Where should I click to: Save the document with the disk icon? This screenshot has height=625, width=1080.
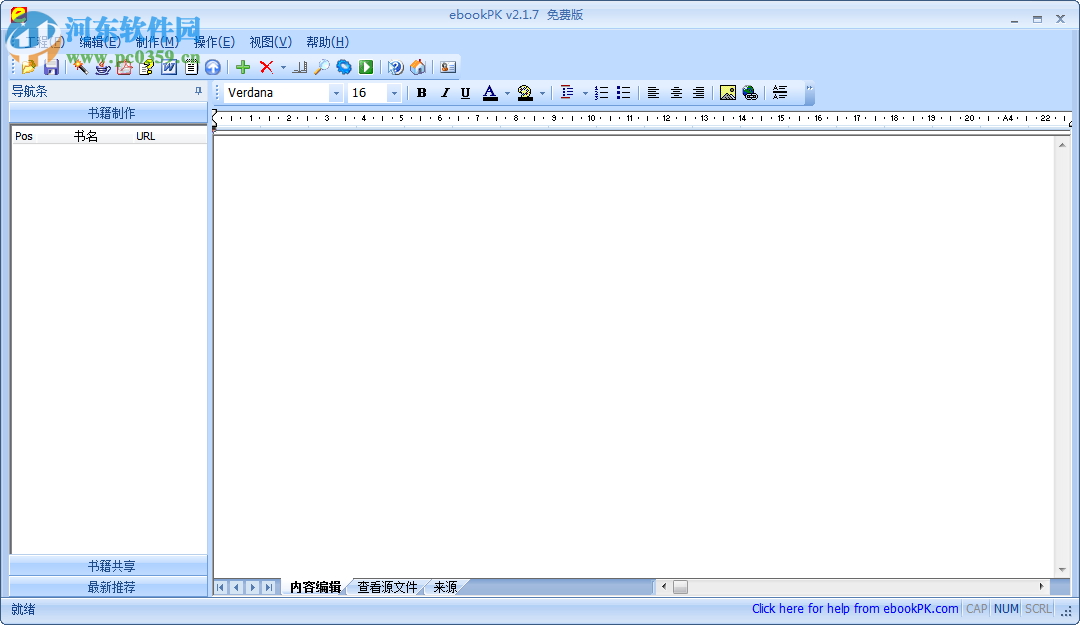pos(50,67)
